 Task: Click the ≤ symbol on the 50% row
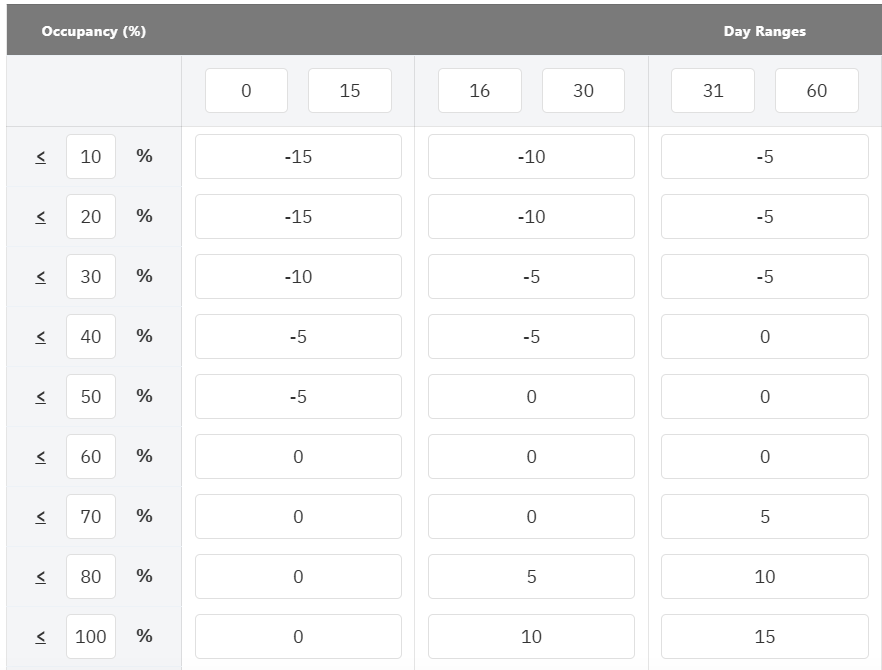point(40,397)
